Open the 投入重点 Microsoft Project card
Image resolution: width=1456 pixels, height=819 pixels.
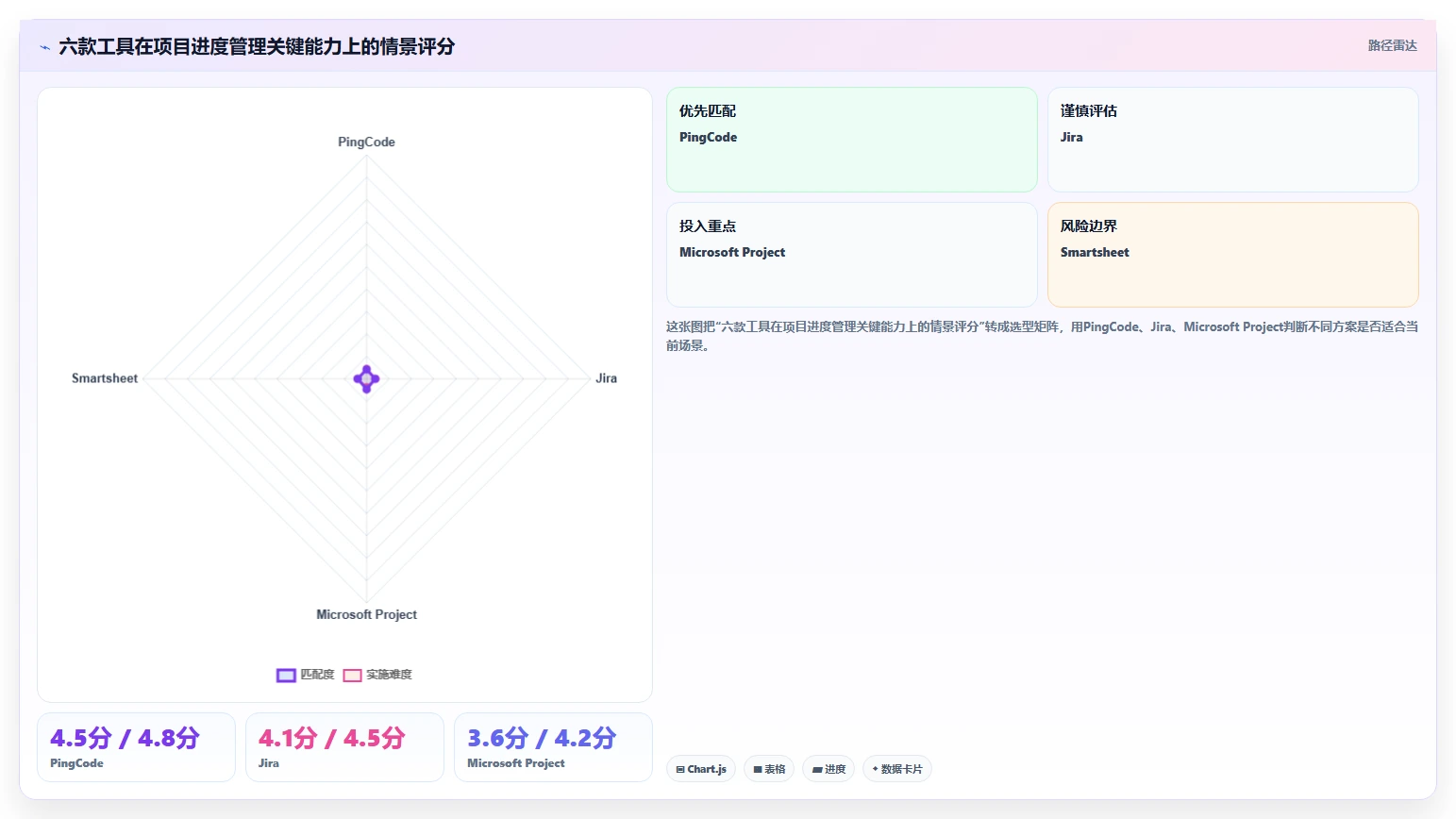852,255
